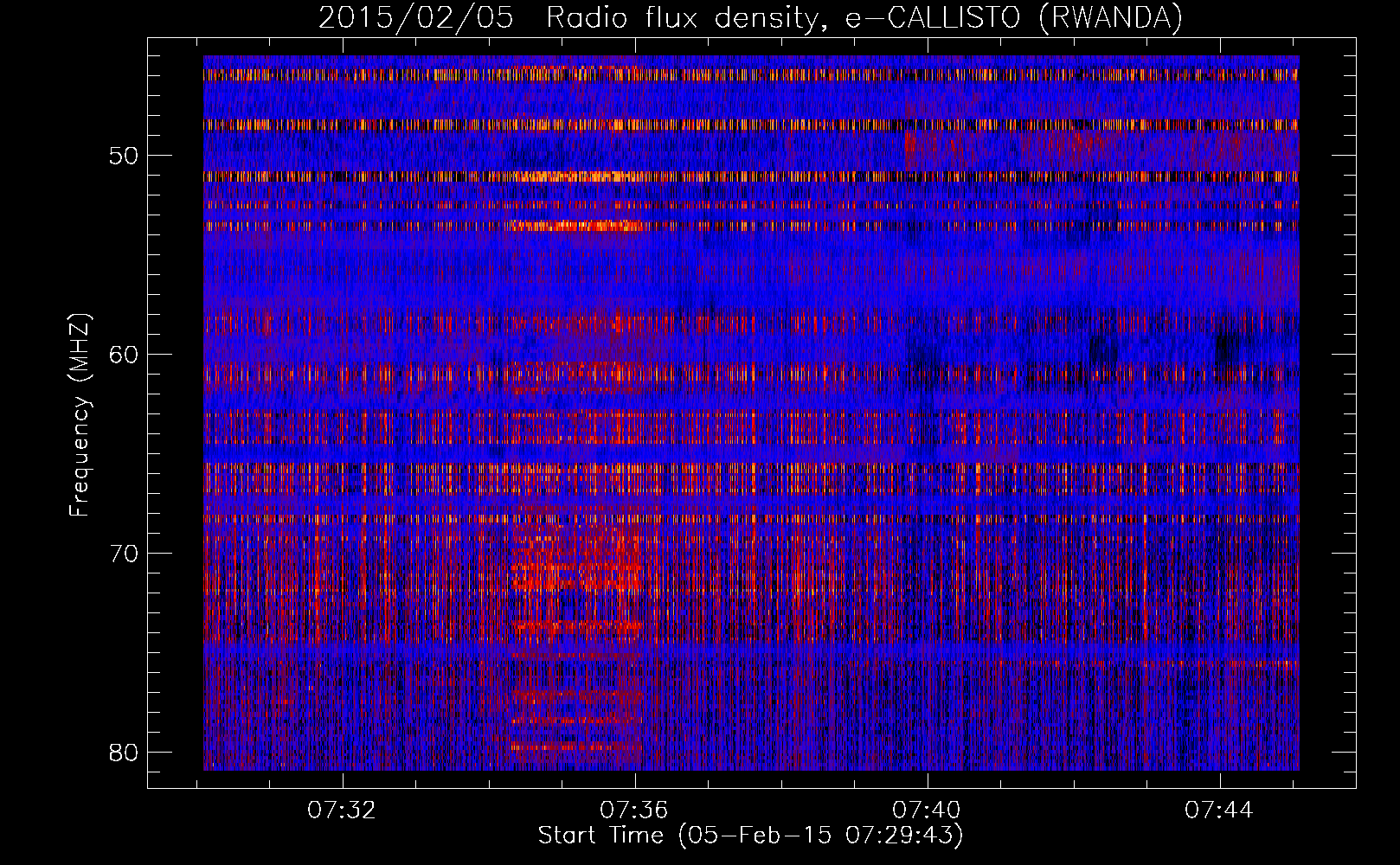Click the 50 frequency tick label
Image resolution: width=1400 pixels, height=865 pixels.
(x=125, y=156)
